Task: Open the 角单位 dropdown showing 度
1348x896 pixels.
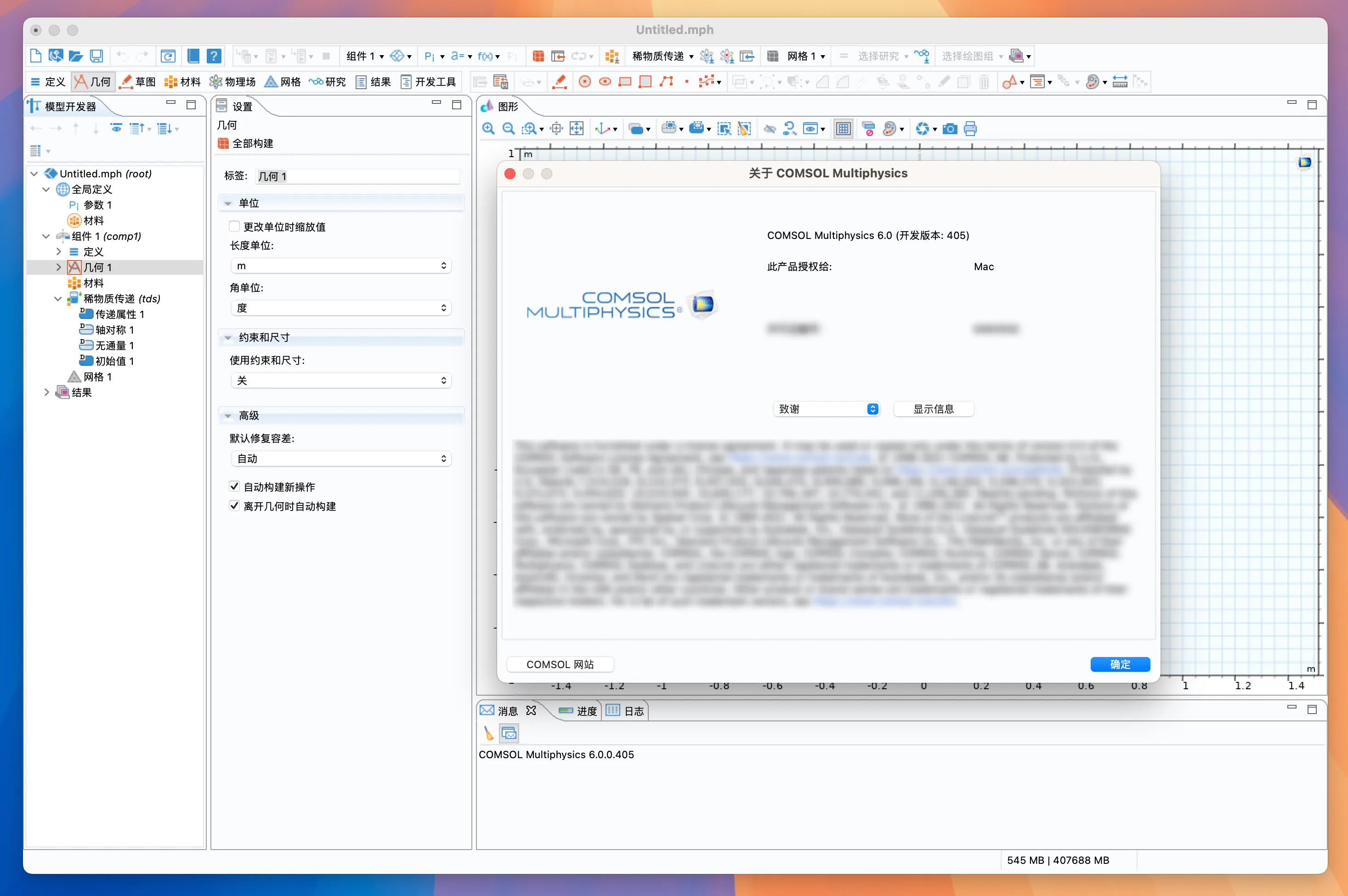Action: click(340, 308)
